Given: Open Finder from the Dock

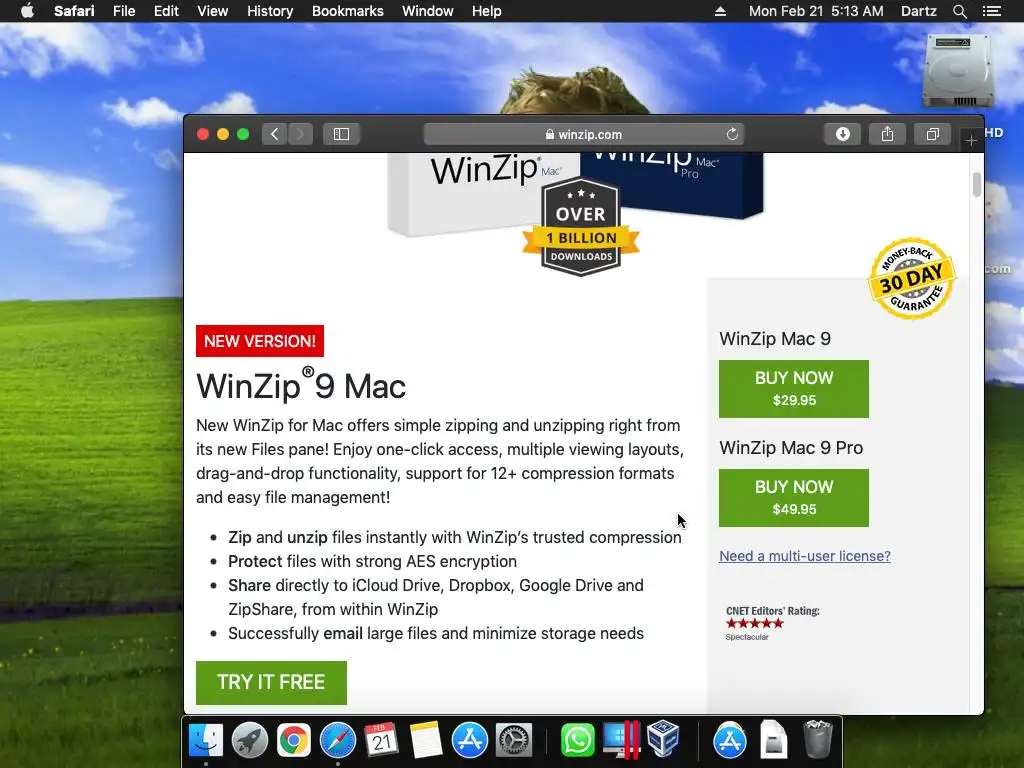Looking at the screenshot, I should (x=206, y=741).
